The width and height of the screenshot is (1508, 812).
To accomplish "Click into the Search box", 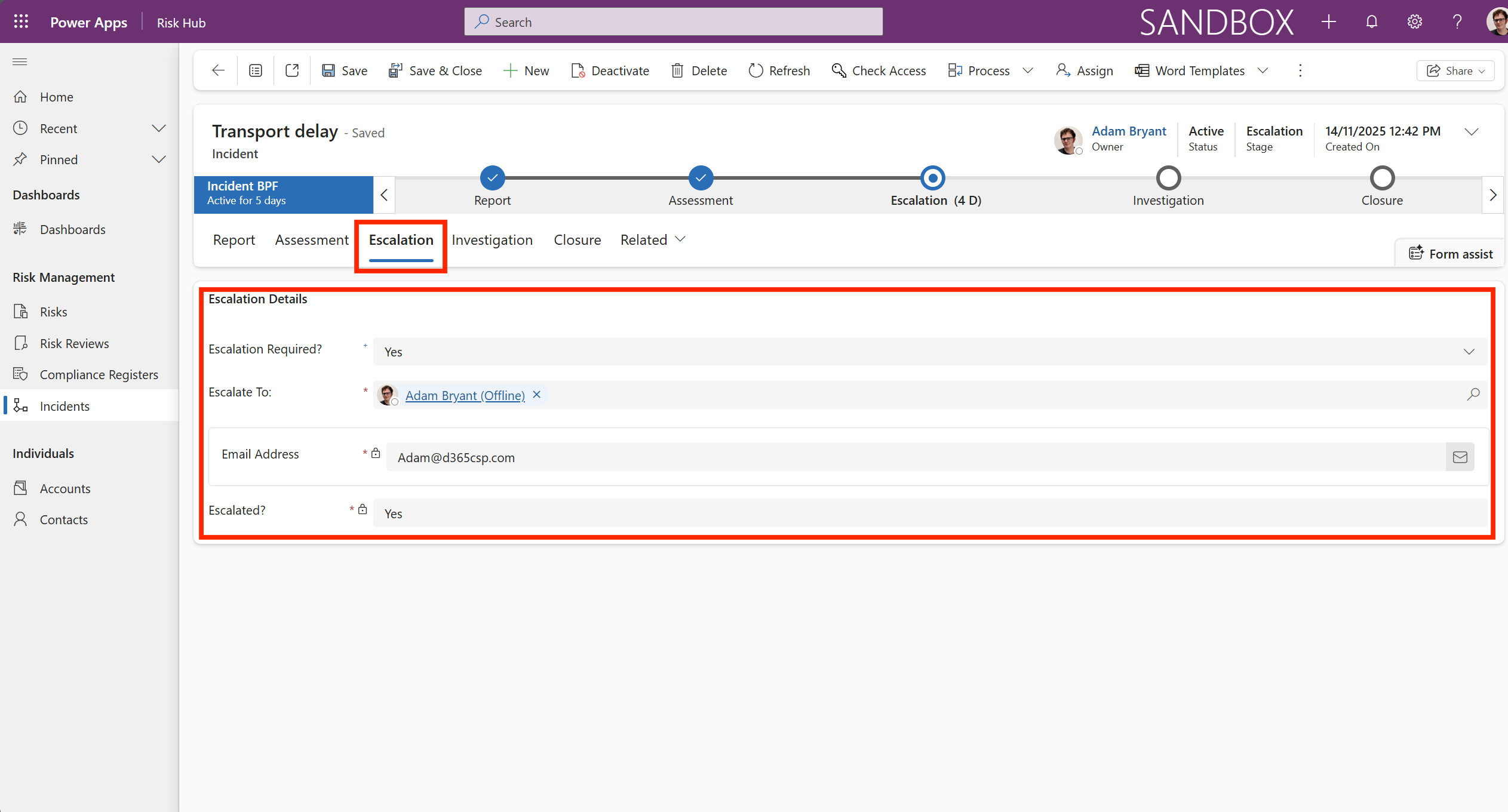I will pyautogui.click(x=673, y=22).
